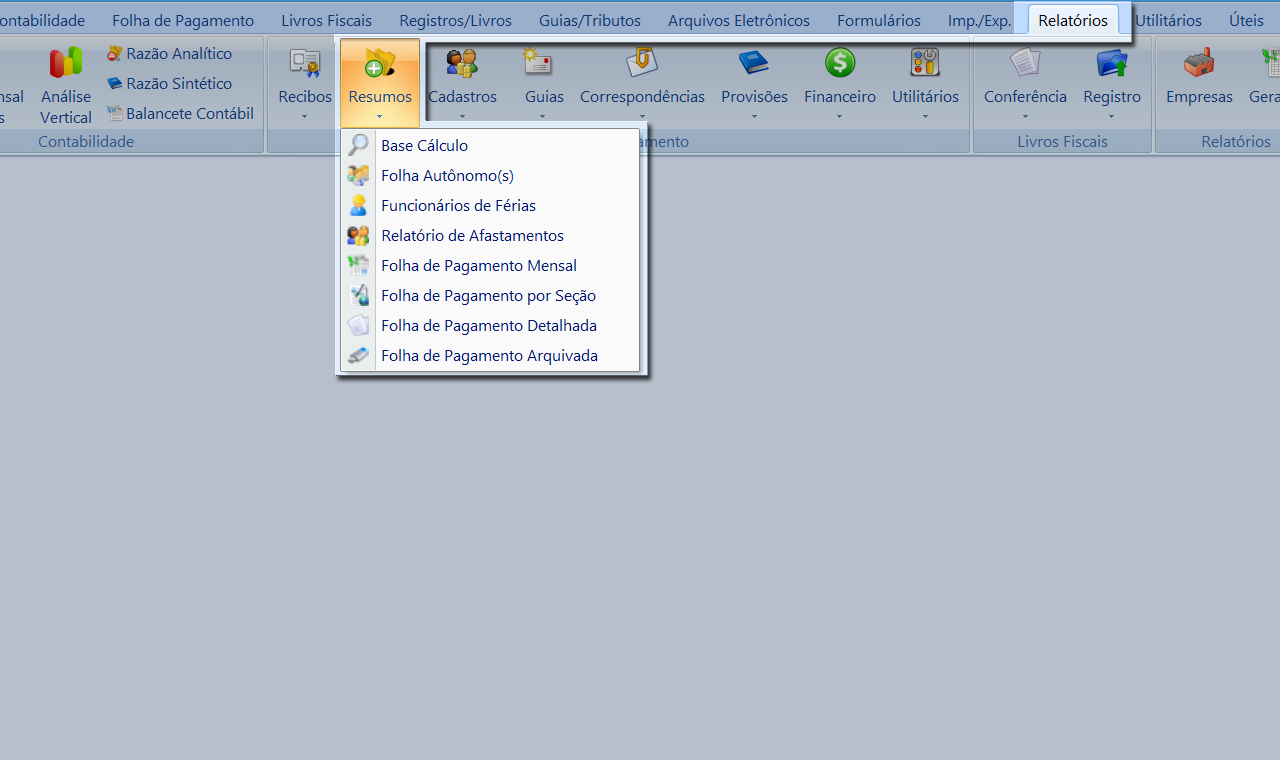Click the Registro folder icon
Screen dimensions: 1280x760
(1111, 63)
